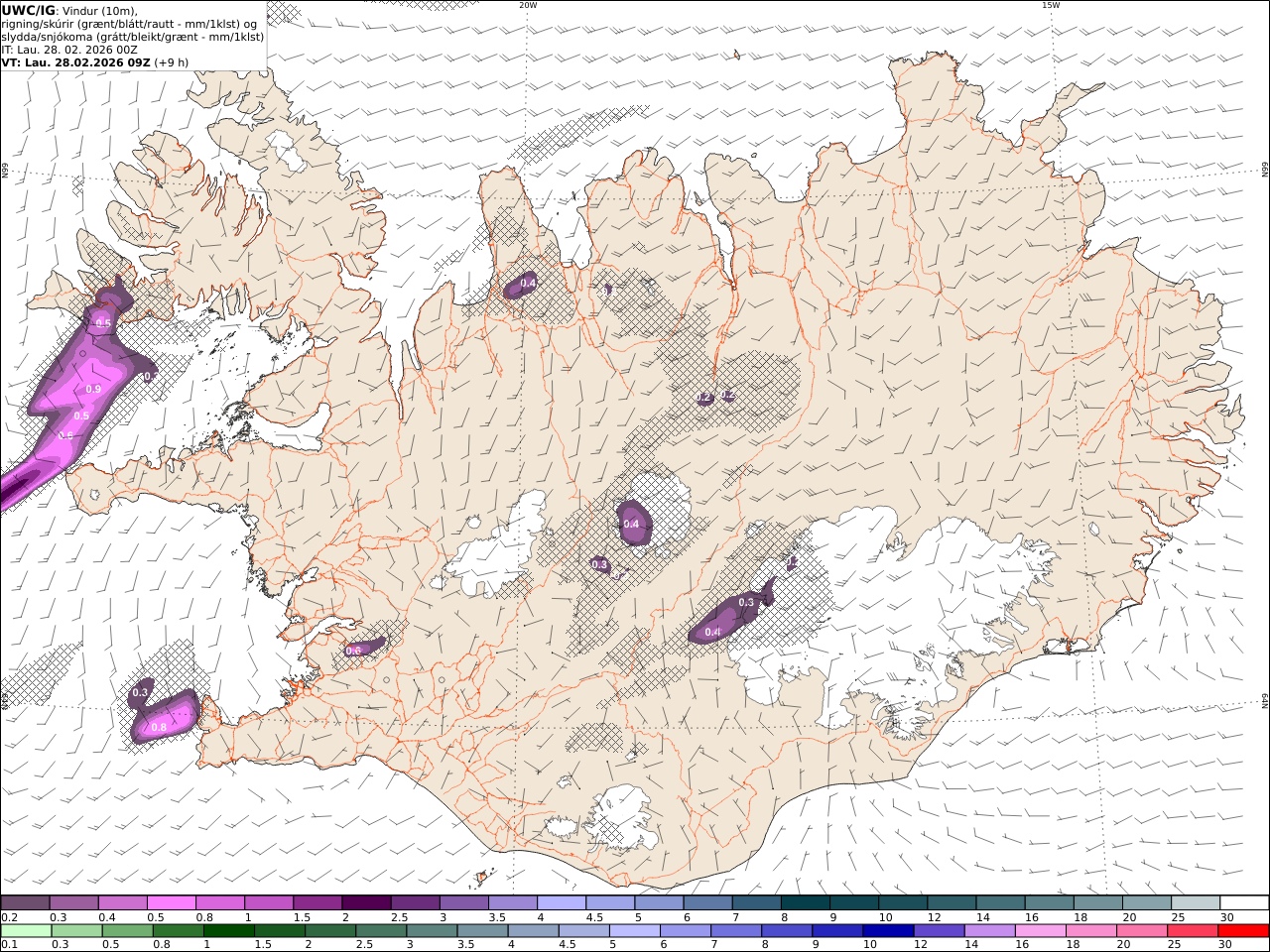Click the hot pink rain swatch labeled 20
This screenshot has height=952, width=1270.
1141,931
